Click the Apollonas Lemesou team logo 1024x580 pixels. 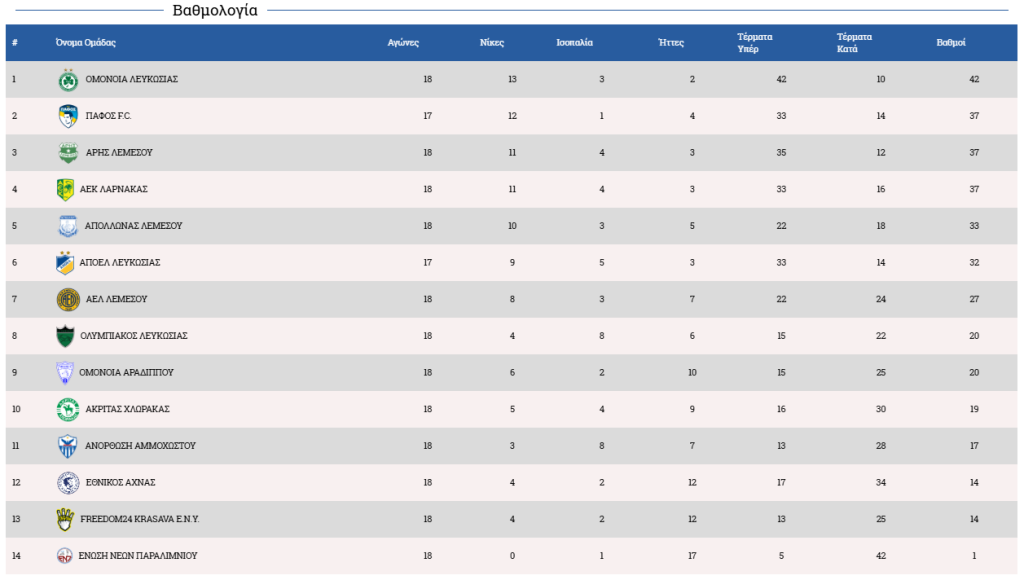click(x=68, y=226)
